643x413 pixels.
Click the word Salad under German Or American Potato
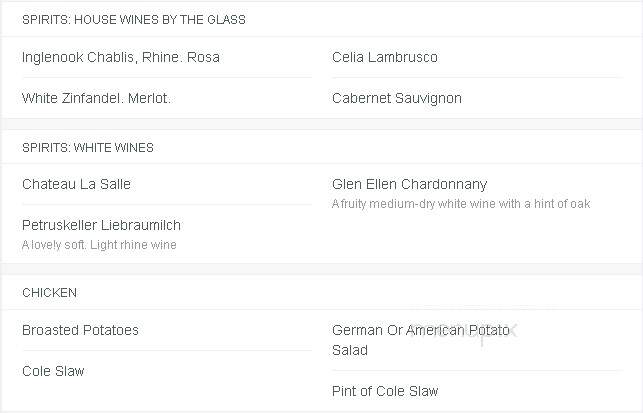point(350,350)
